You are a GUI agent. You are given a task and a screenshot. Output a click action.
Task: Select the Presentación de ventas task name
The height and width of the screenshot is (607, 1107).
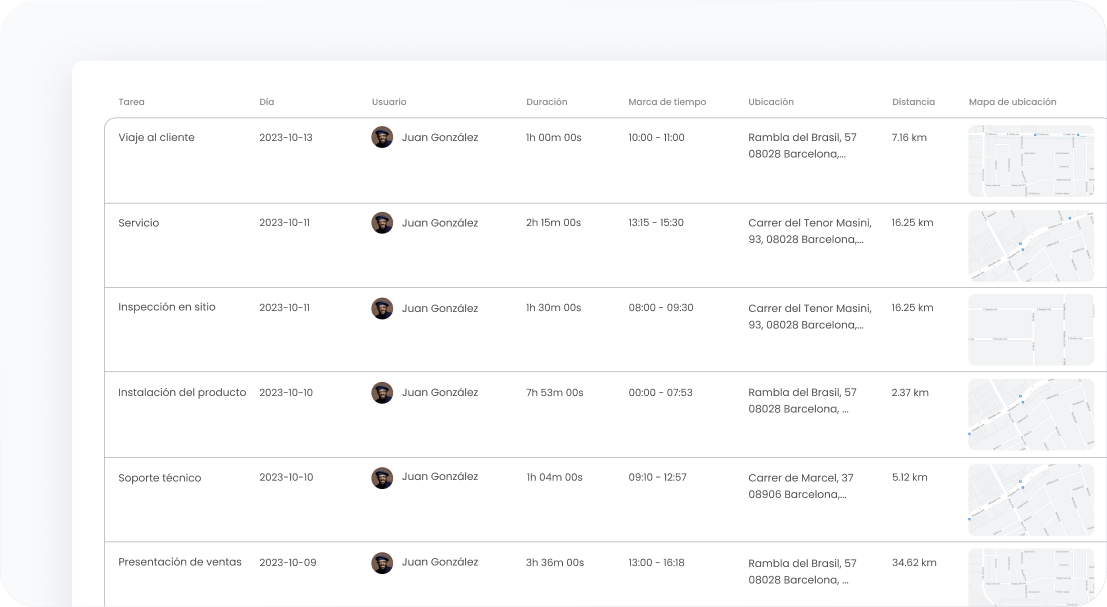(x=180, y=562)
